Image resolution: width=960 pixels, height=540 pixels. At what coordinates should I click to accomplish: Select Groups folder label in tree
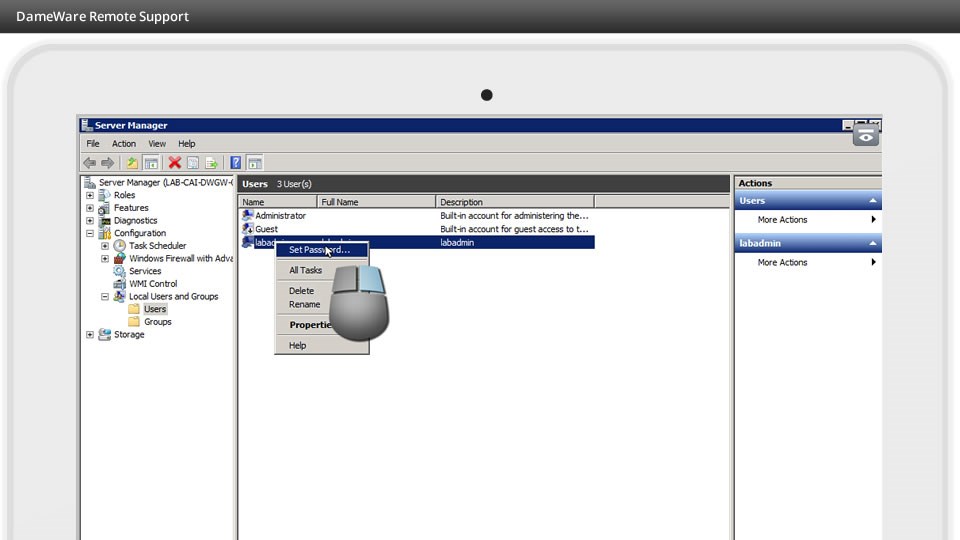point(158,321)
